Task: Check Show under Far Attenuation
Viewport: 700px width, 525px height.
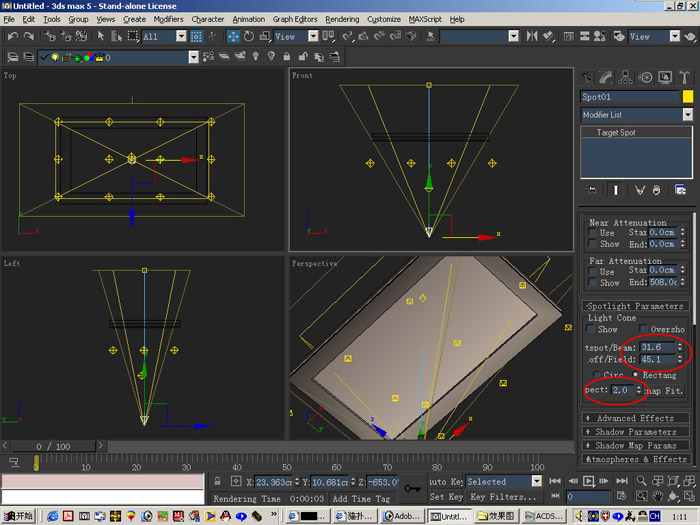Action: click(593, 282)
